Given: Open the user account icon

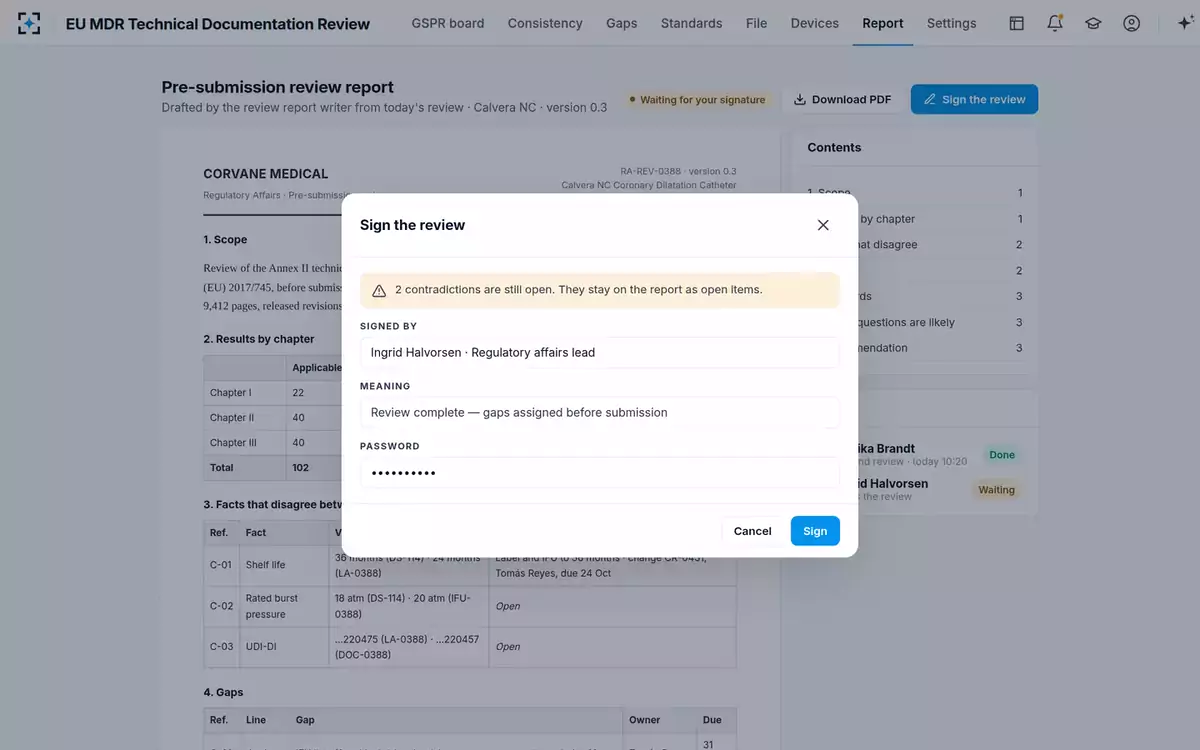Looking at the screenshot, I should coord(1131,23).
